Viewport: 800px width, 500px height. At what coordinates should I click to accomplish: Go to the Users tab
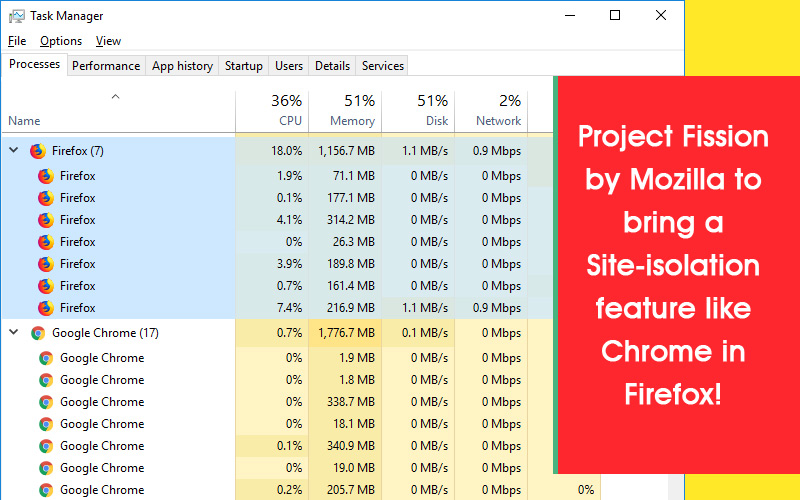[x=289, y=66]
